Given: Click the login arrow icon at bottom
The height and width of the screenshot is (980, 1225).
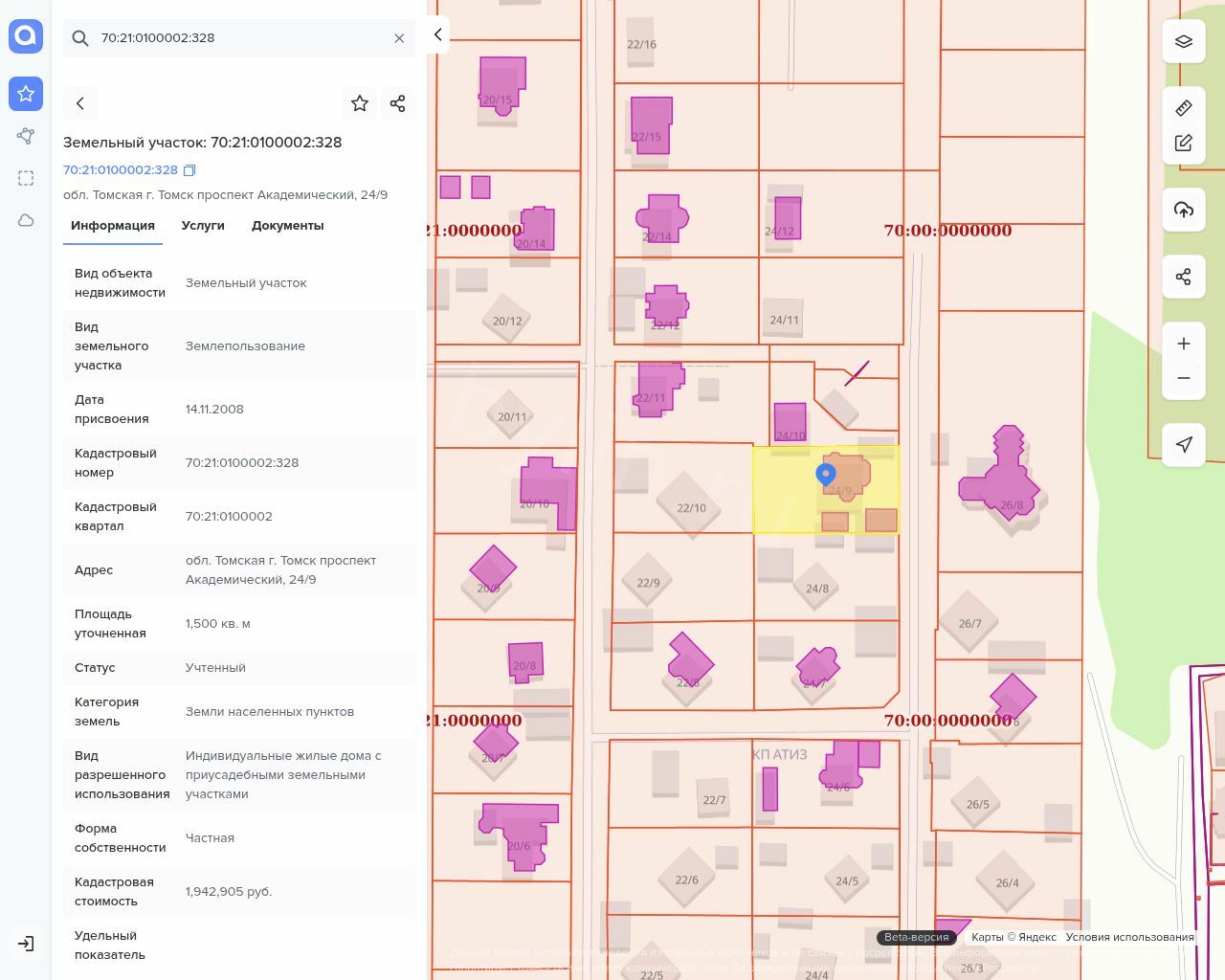Looking at the screenshot, I should (x=26, y=944).
